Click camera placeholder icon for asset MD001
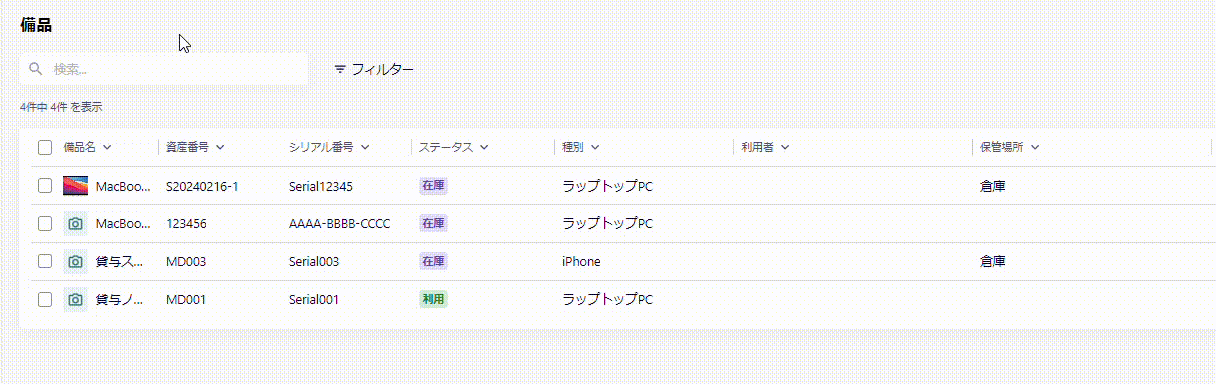 (75, 299)
